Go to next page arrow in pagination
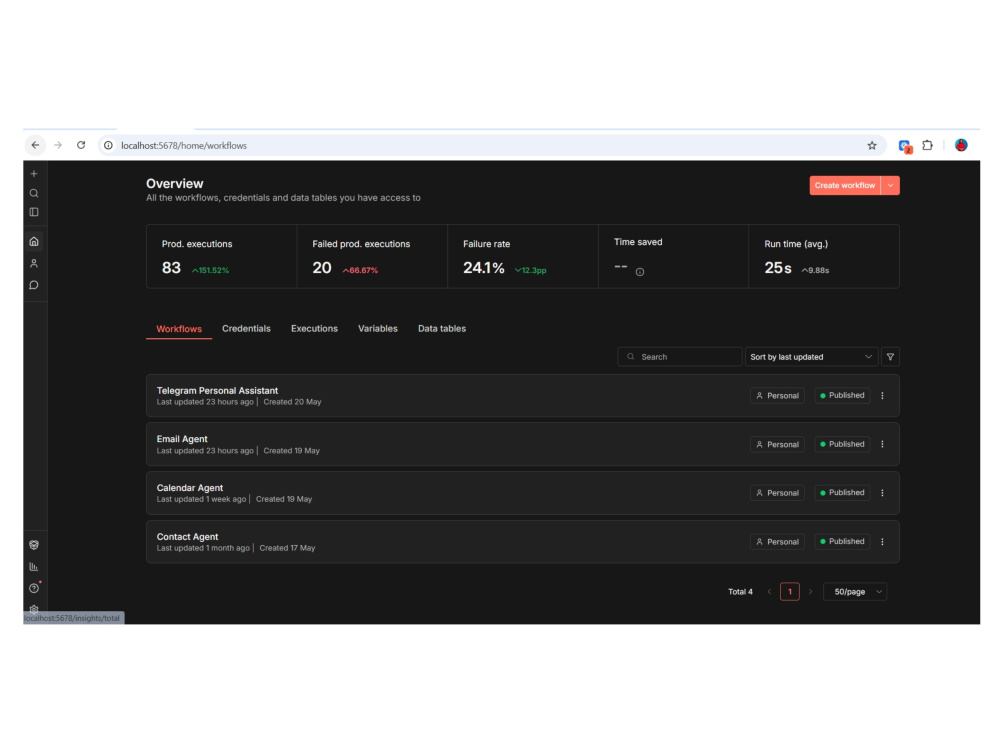Image resolution: width=1000 pixels, height=750 pixels. click(x=811, y=592)
